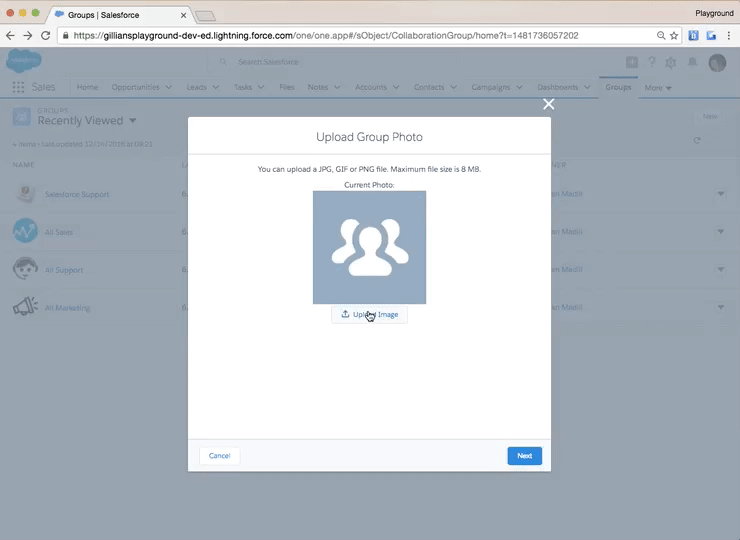Open the Tasks tab
The height and width of the screenshot is (540, 740).
point(243,87)
